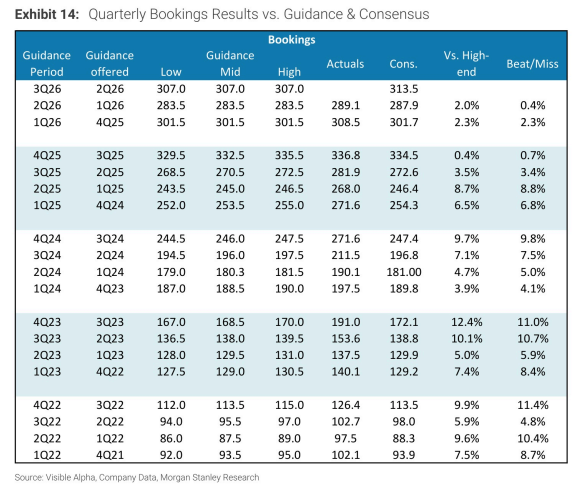Select actuals value 336.8
The height and width of the screenshot is (490, 582).
[346, 155]
